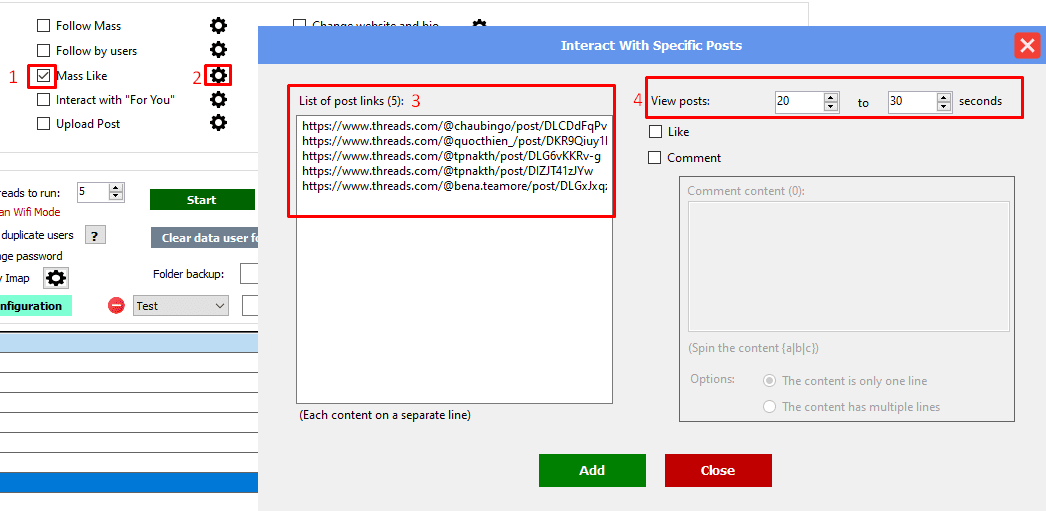Click the duplicate users help question button
Viewport: 1046px width, 511px height.
coord(95,235)
